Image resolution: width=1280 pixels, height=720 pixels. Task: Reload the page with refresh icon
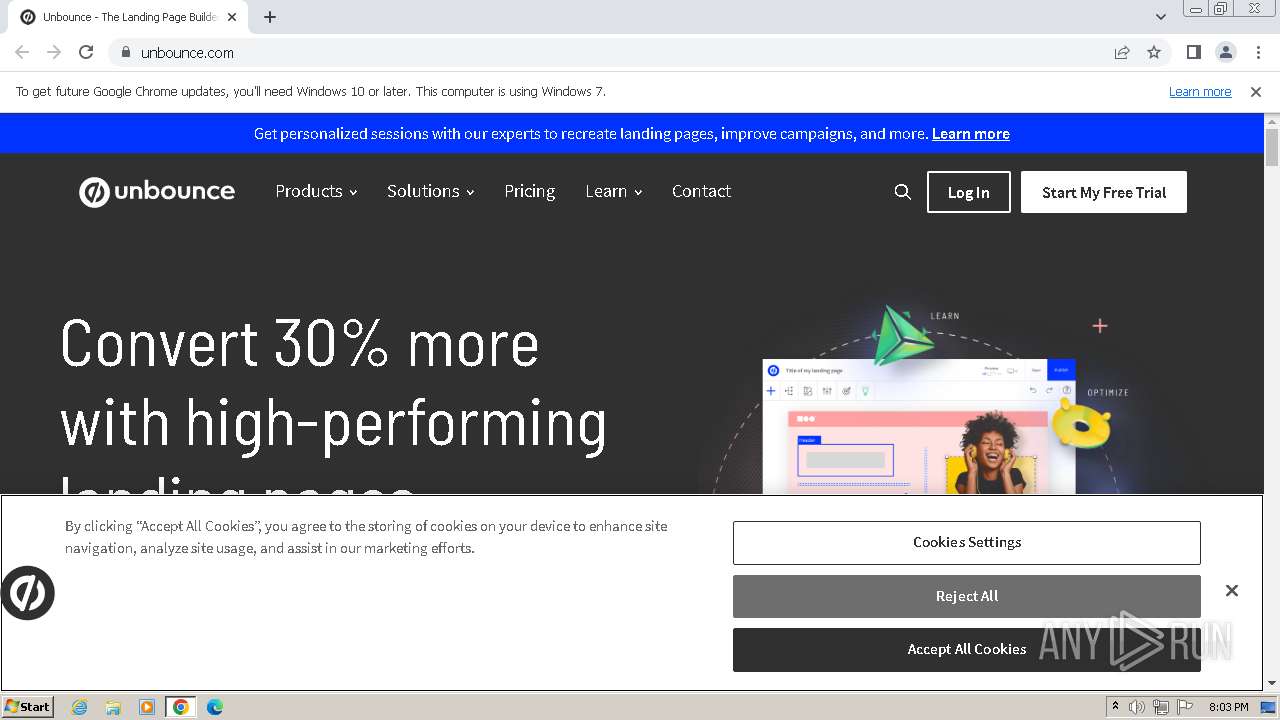pyautogui.click(x=86, y=52)
